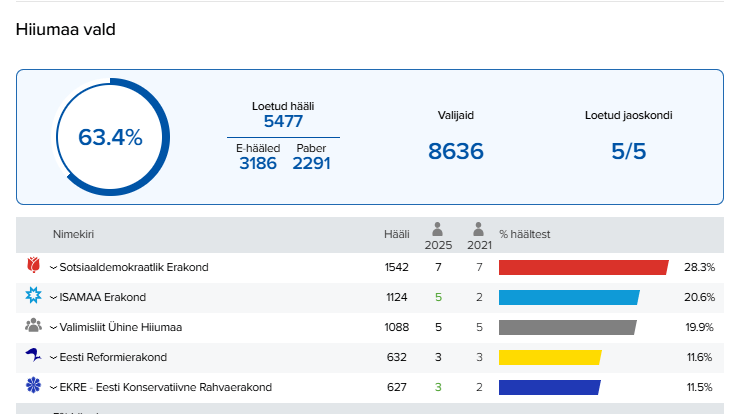Click the red 28.3% vote share bar
The height and width of the screenshot is (414, 736).
(582, 267)
